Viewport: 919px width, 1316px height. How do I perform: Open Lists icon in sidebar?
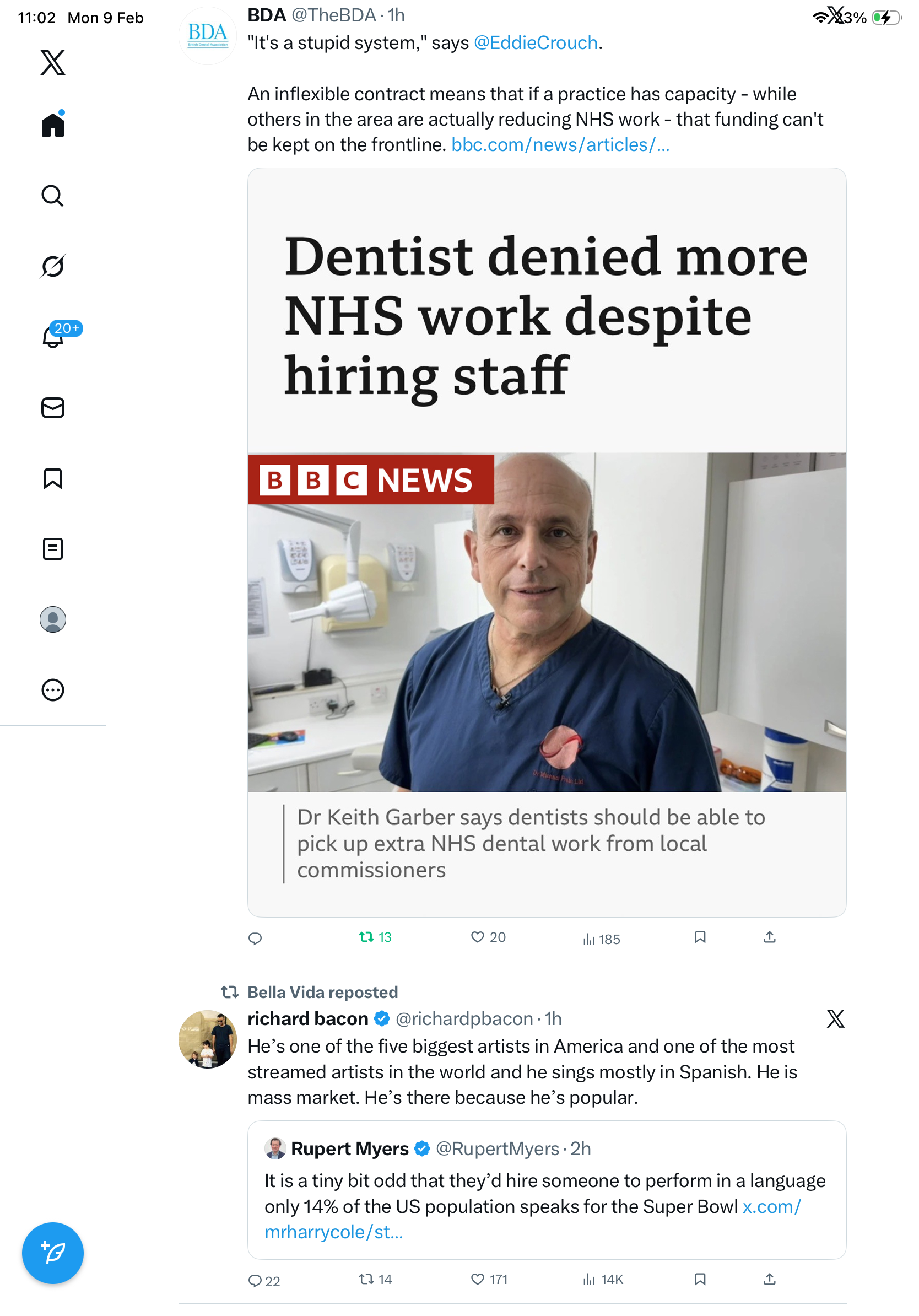click(x=53, y=548)
